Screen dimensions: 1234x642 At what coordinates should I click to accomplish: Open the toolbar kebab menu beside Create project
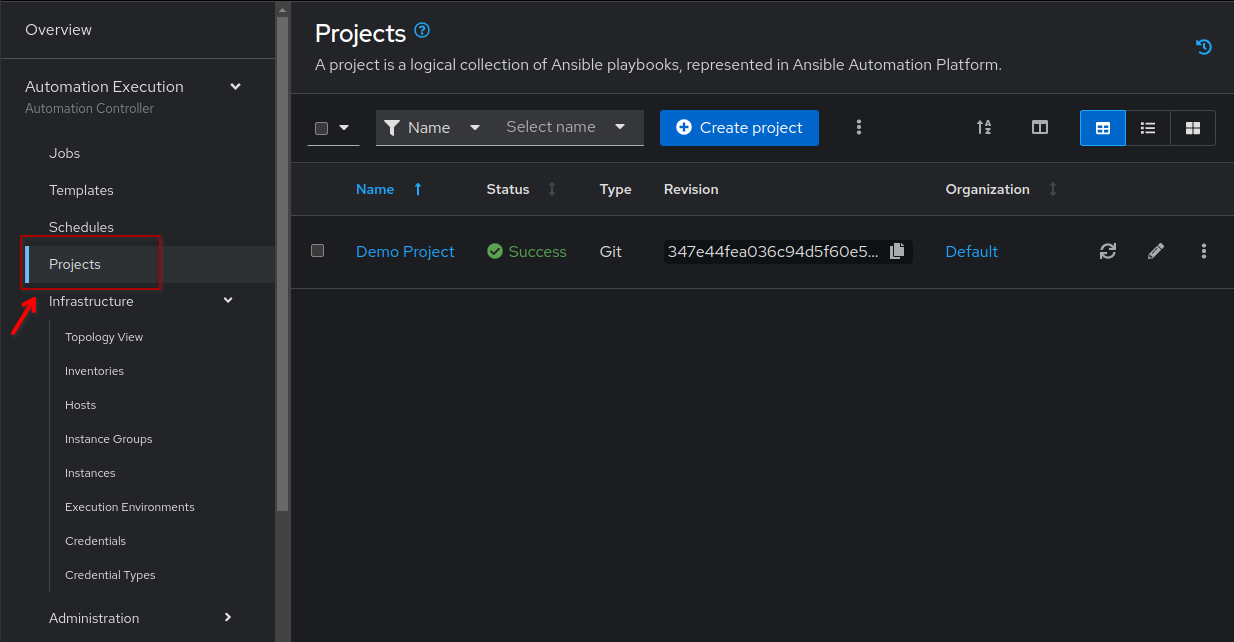858,127
